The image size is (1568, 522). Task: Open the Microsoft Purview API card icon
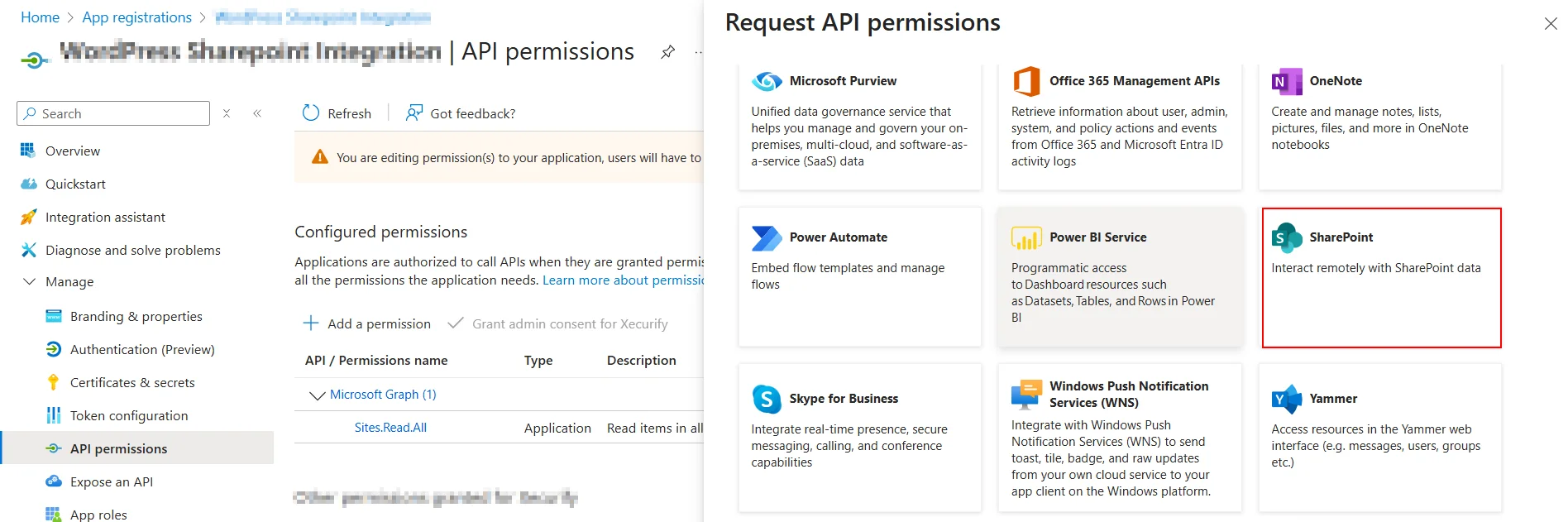(x=767, y=81)
